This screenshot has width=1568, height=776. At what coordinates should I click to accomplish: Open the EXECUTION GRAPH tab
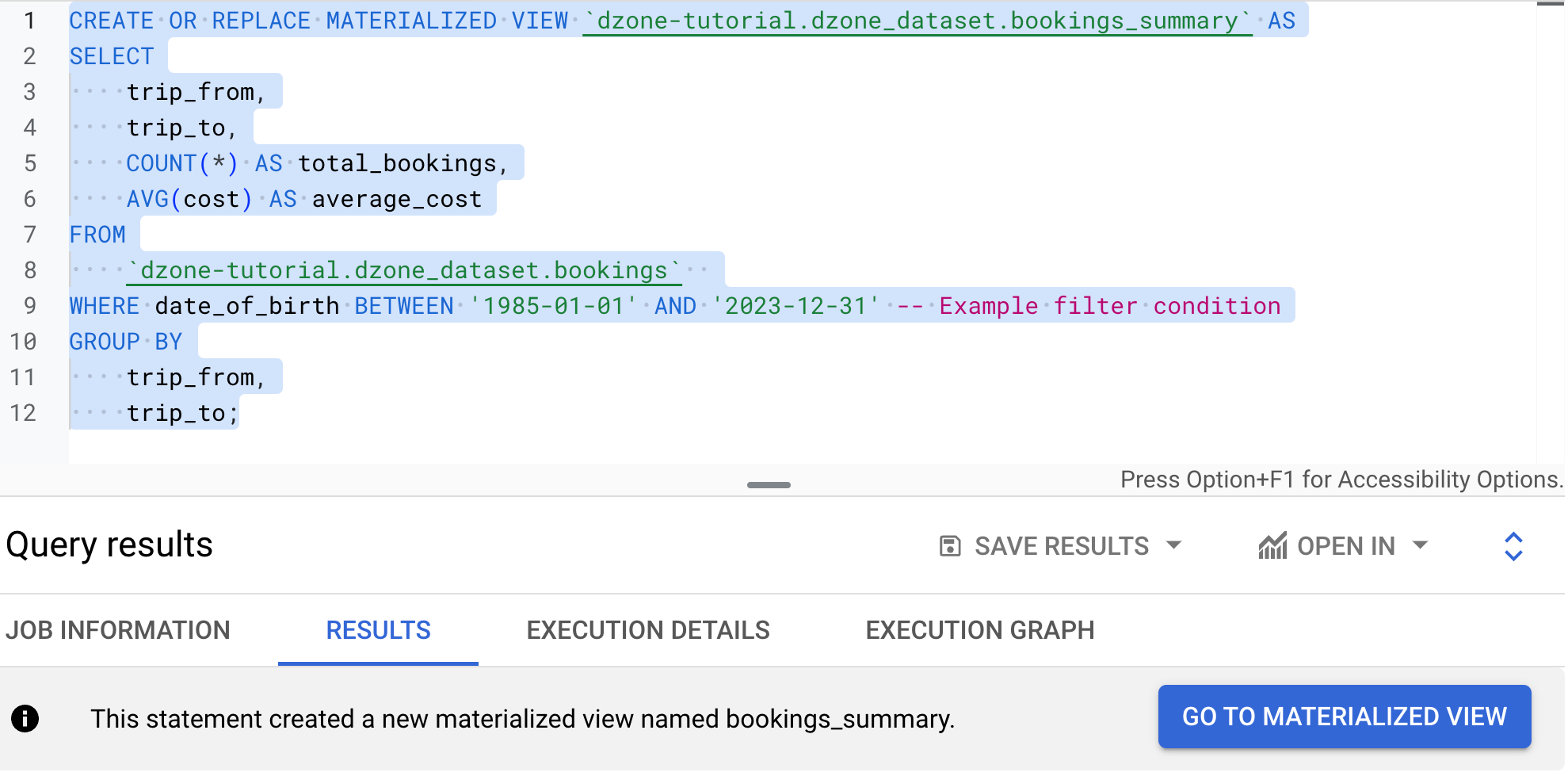980,629
